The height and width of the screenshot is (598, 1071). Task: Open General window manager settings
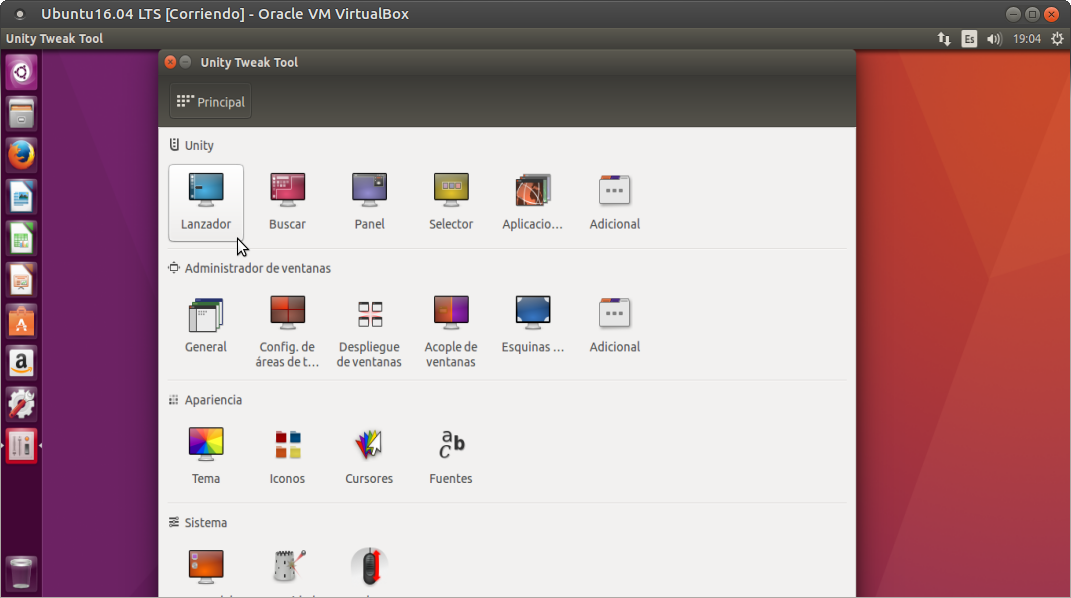point(206,326)
